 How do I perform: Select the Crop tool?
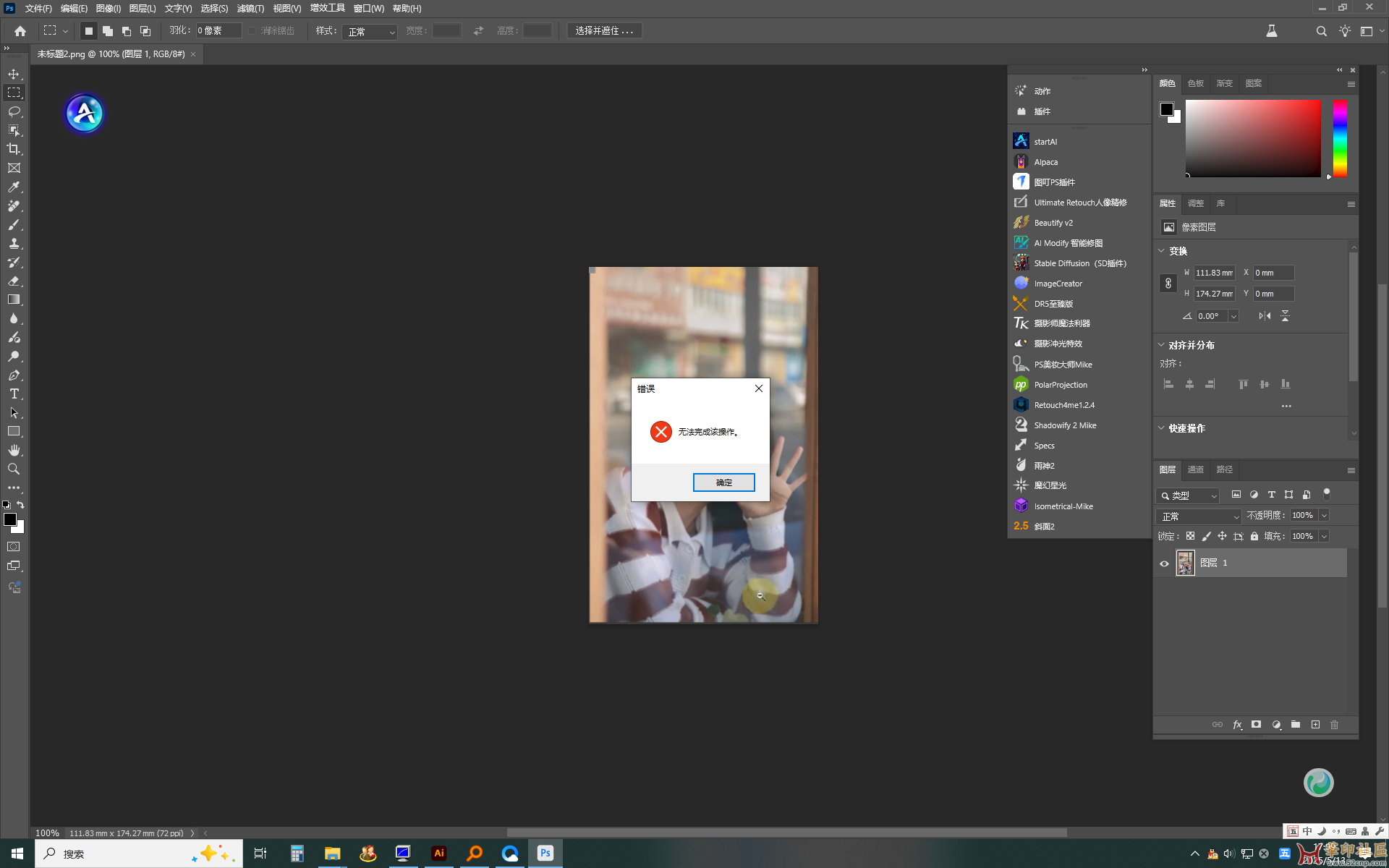(14, 149)
